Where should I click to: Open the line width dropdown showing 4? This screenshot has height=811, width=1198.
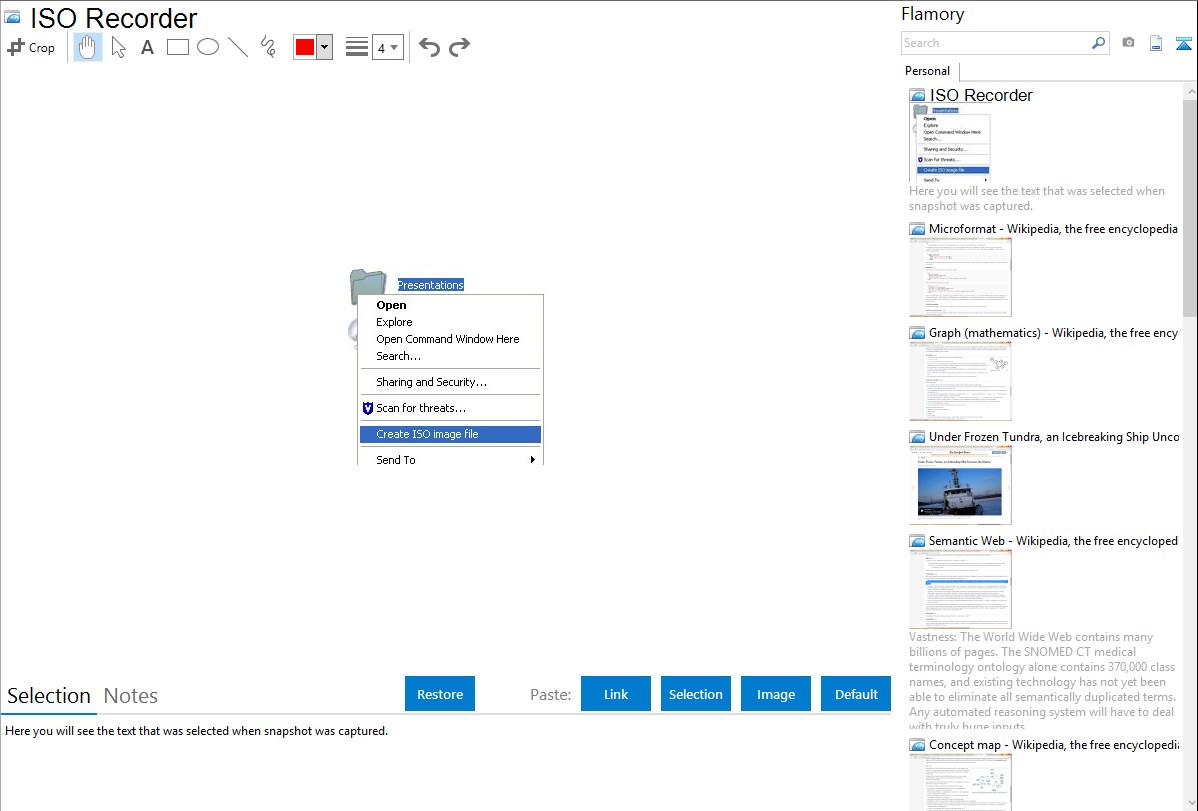(x=387, y=47)
